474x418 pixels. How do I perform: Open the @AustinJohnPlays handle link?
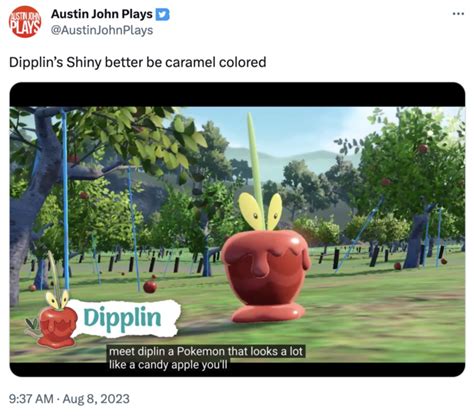pos(102,30)
